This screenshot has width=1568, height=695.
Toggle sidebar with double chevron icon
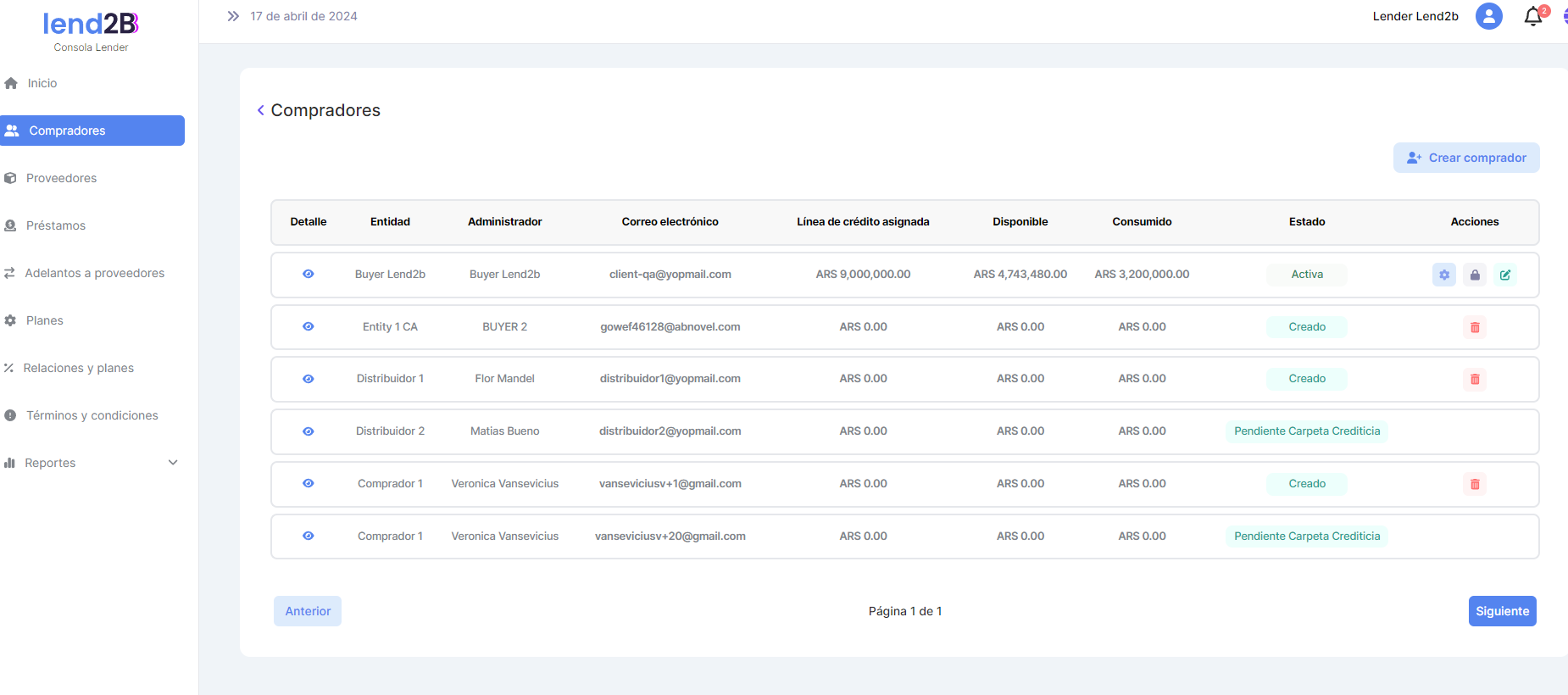233,16
